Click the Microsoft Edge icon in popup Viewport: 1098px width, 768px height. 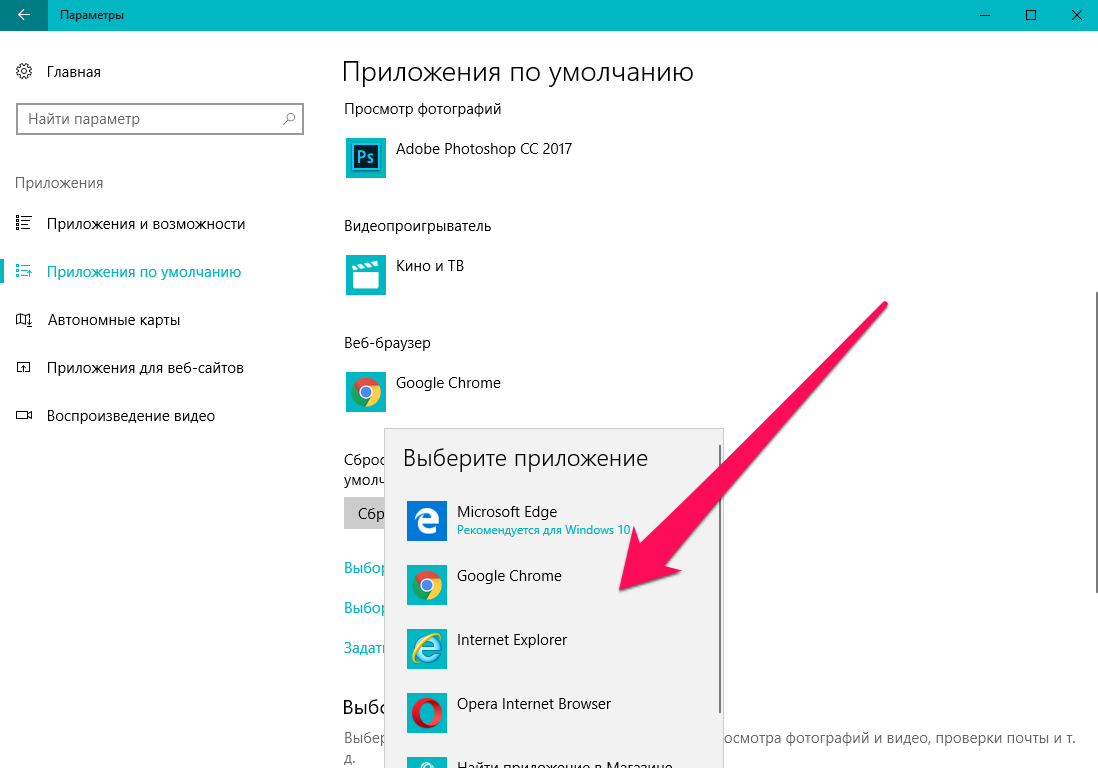click(x=426, y=521)
